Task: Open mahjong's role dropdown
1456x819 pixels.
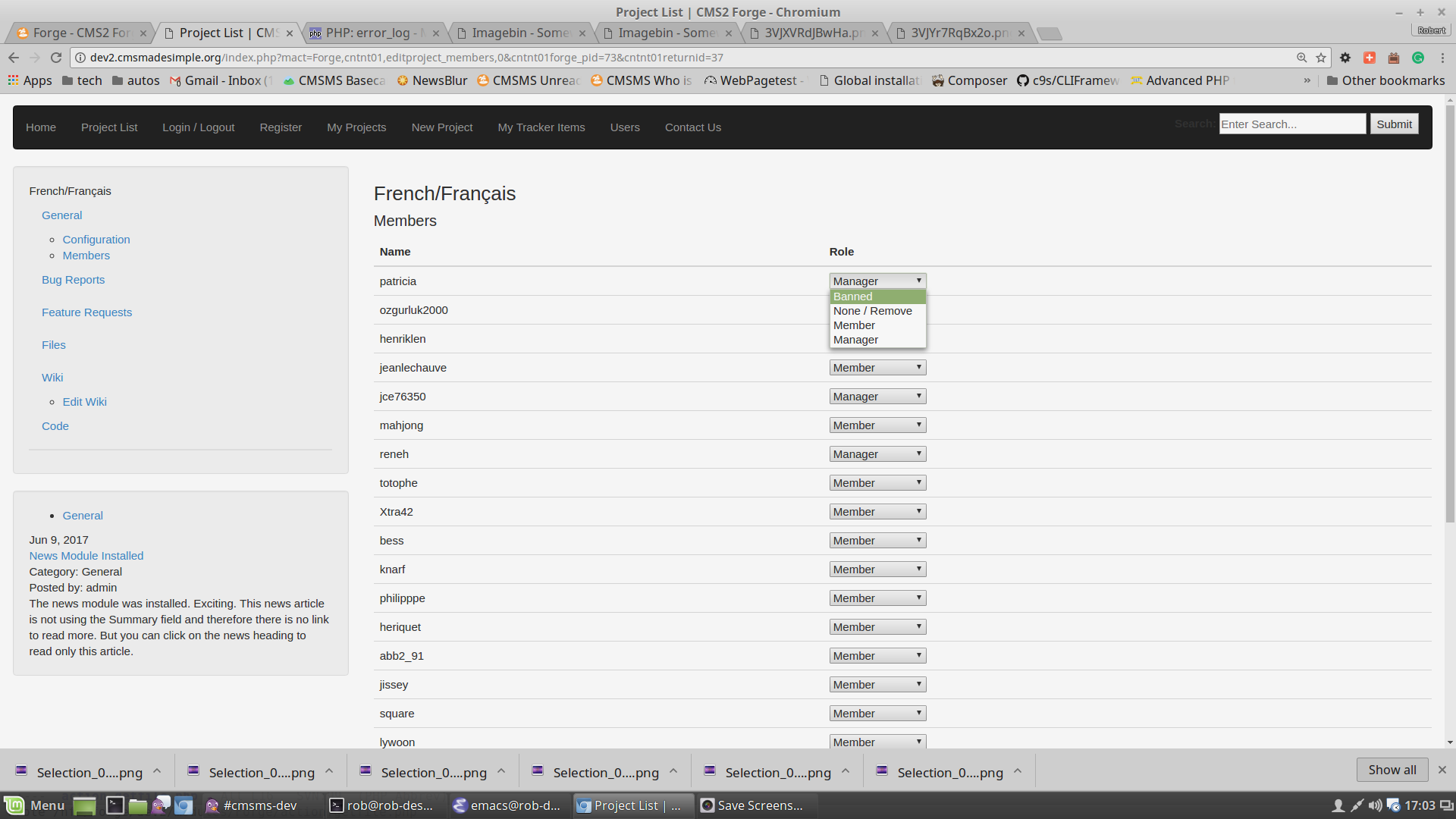Action: coord(877,425)
